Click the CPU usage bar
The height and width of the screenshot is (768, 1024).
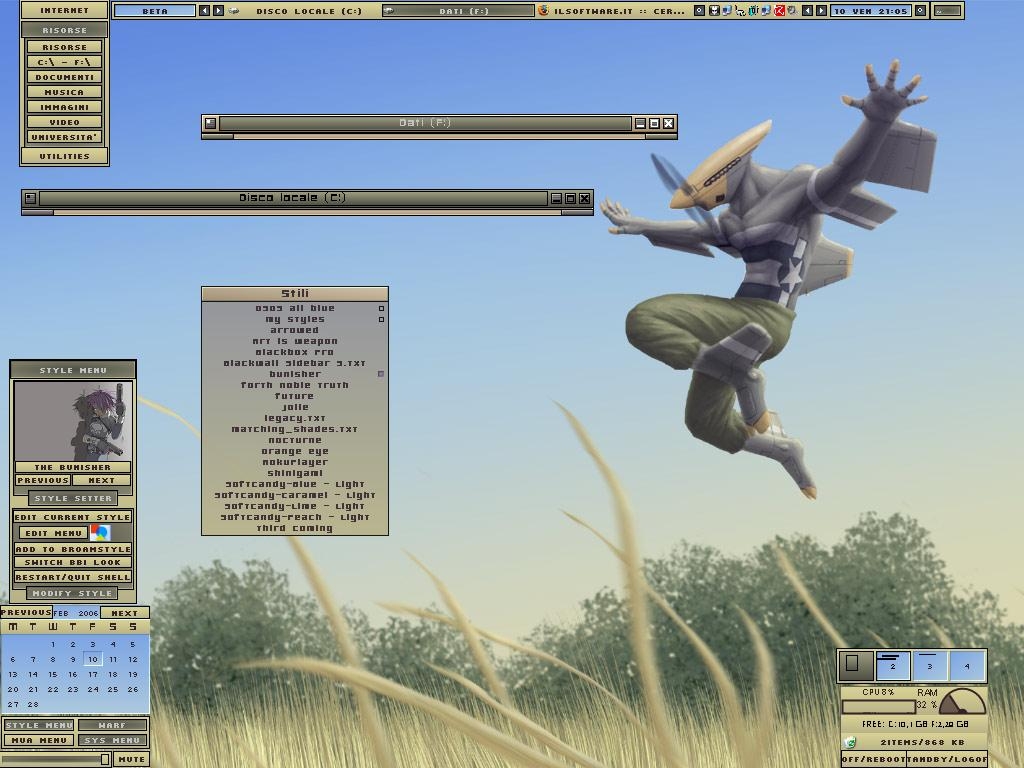tap(878, 707)
